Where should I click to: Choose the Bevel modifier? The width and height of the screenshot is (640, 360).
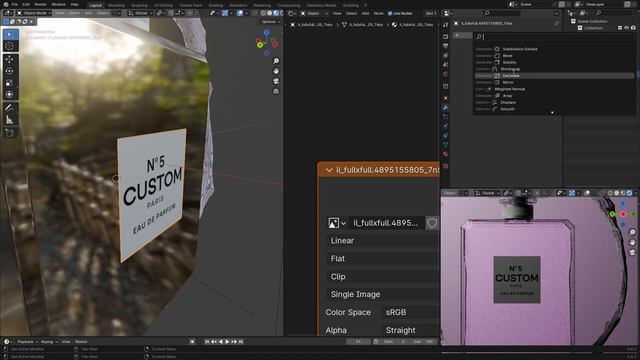(x=507, y=56)
